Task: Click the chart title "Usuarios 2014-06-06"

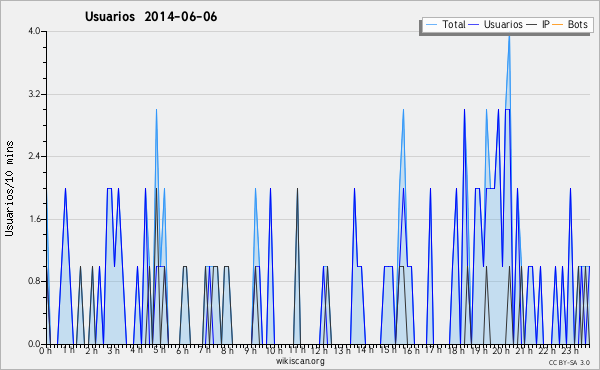Action: 151,17
